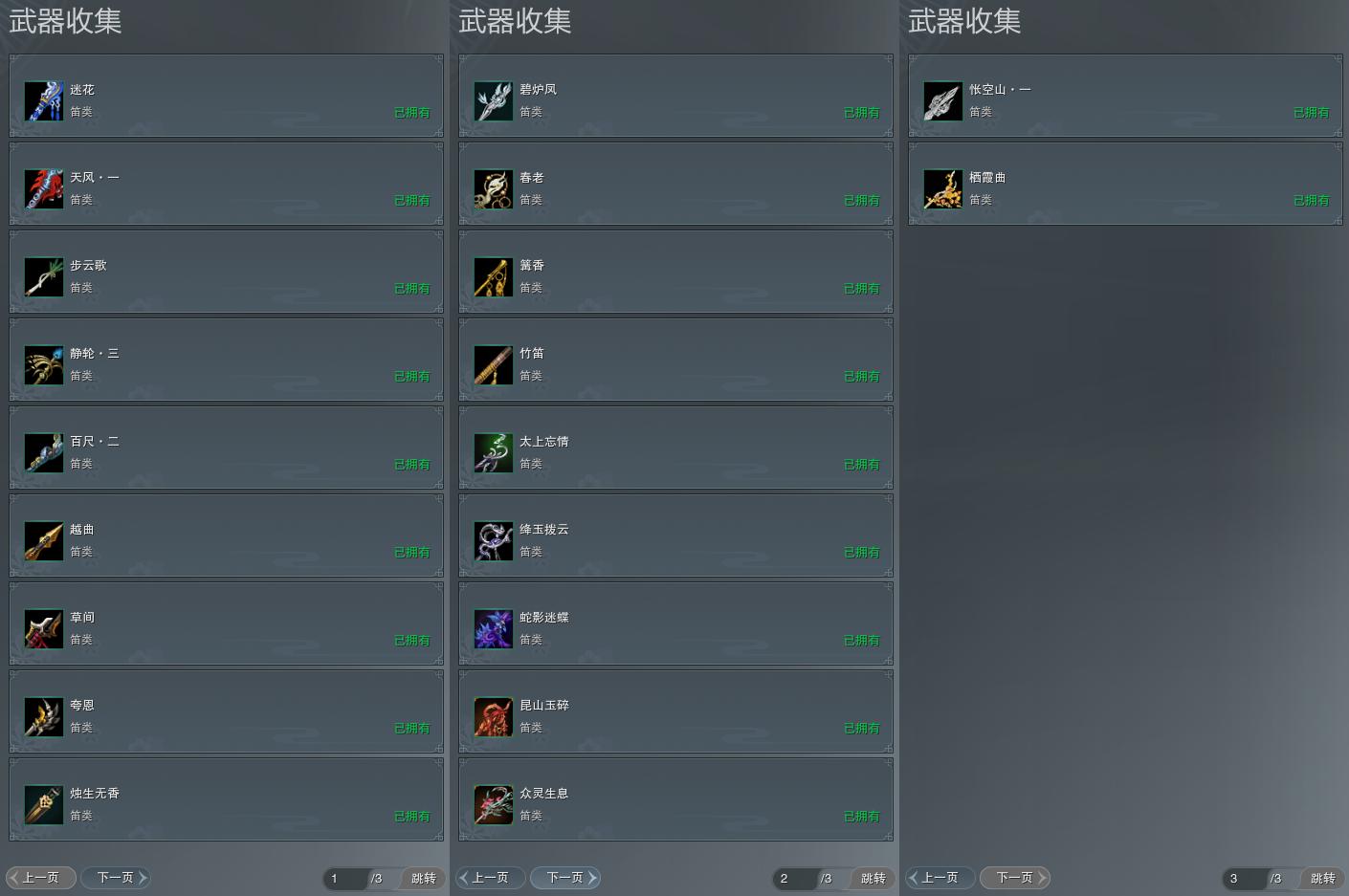Click 上一页 in the second panel

pyautogui.click(x=491, y=877)
